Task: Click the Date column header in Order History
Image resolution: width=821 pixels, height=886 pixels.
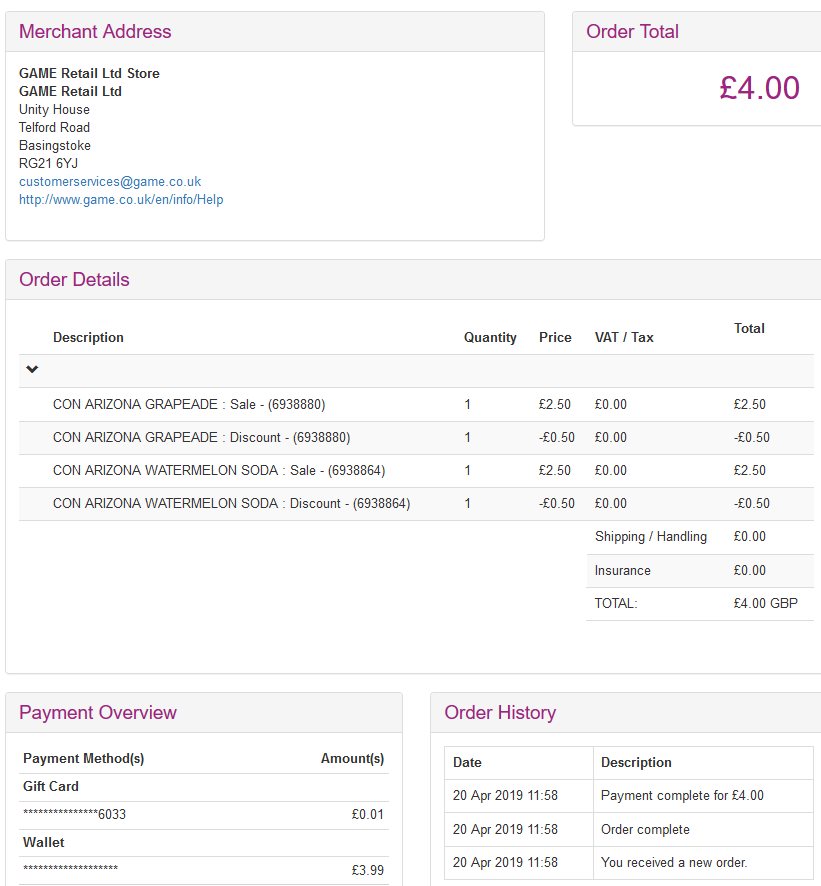Action: click(x=467, y=762)
